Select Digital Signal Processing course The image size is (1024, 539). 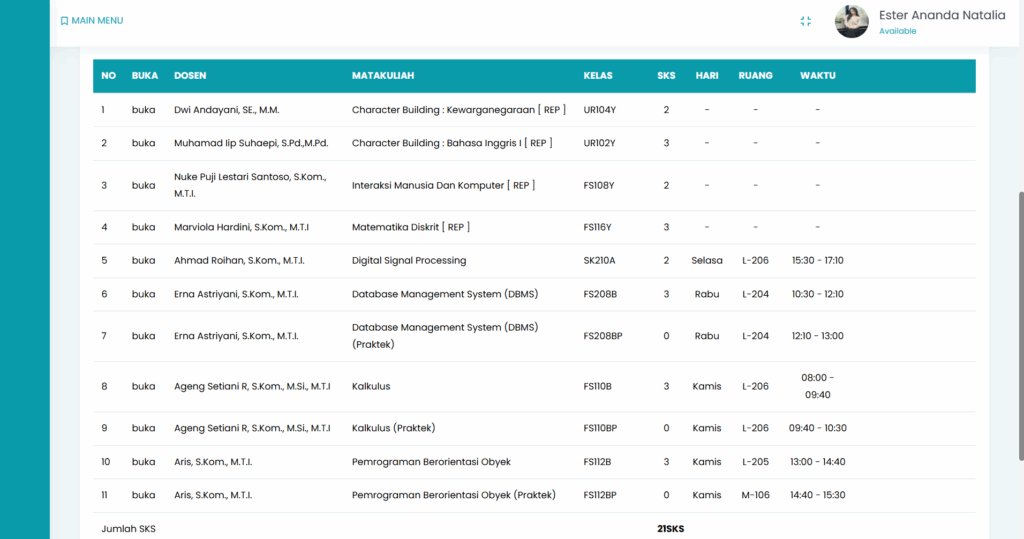tap(409, 261)
